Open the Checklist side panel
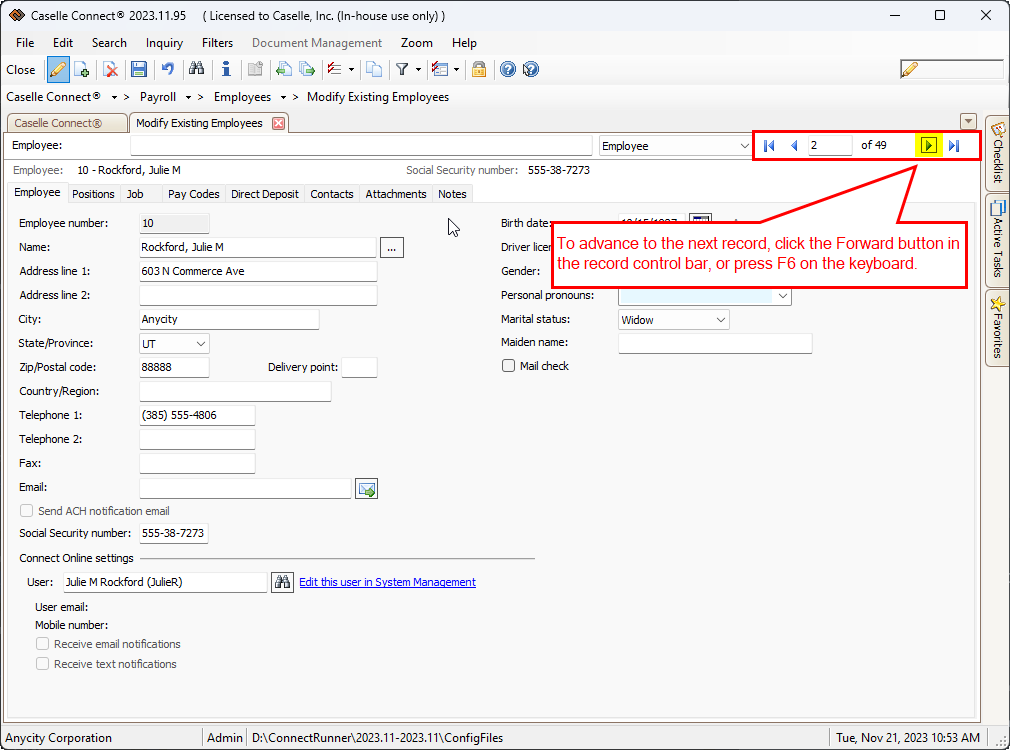Image resolution: width=1010 pixels, height=750 pixels. (997, 153)
